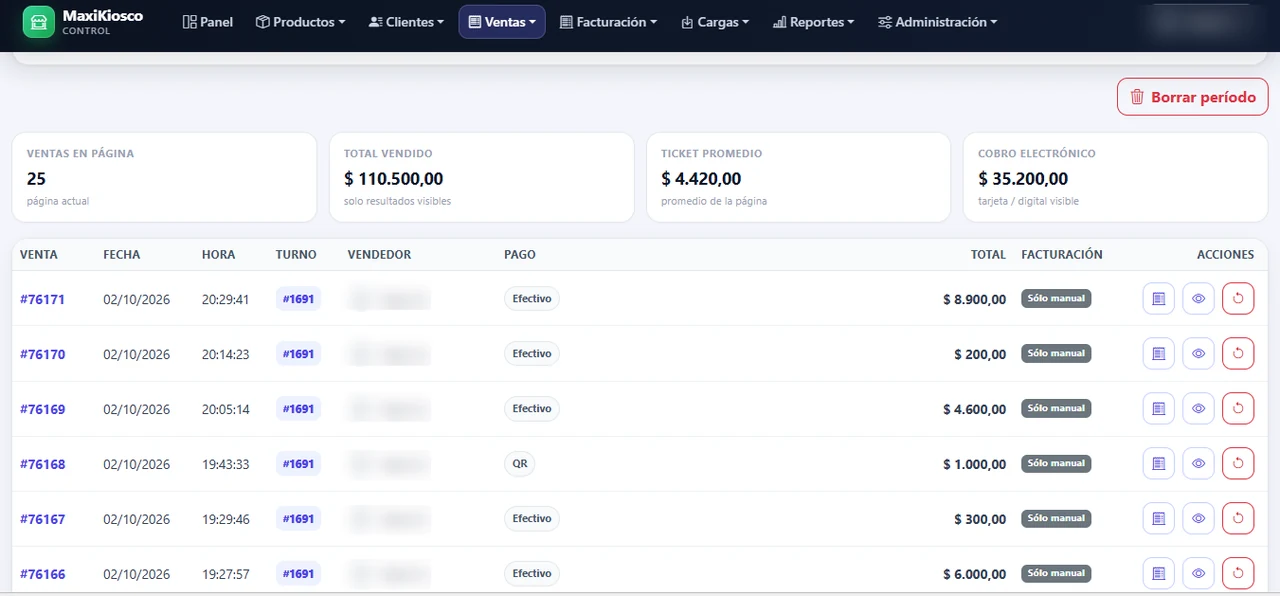Viewport: 1280px width, 596px height.
Task: Expand the Reportes dropdown menu
Action: coord(813,22)
